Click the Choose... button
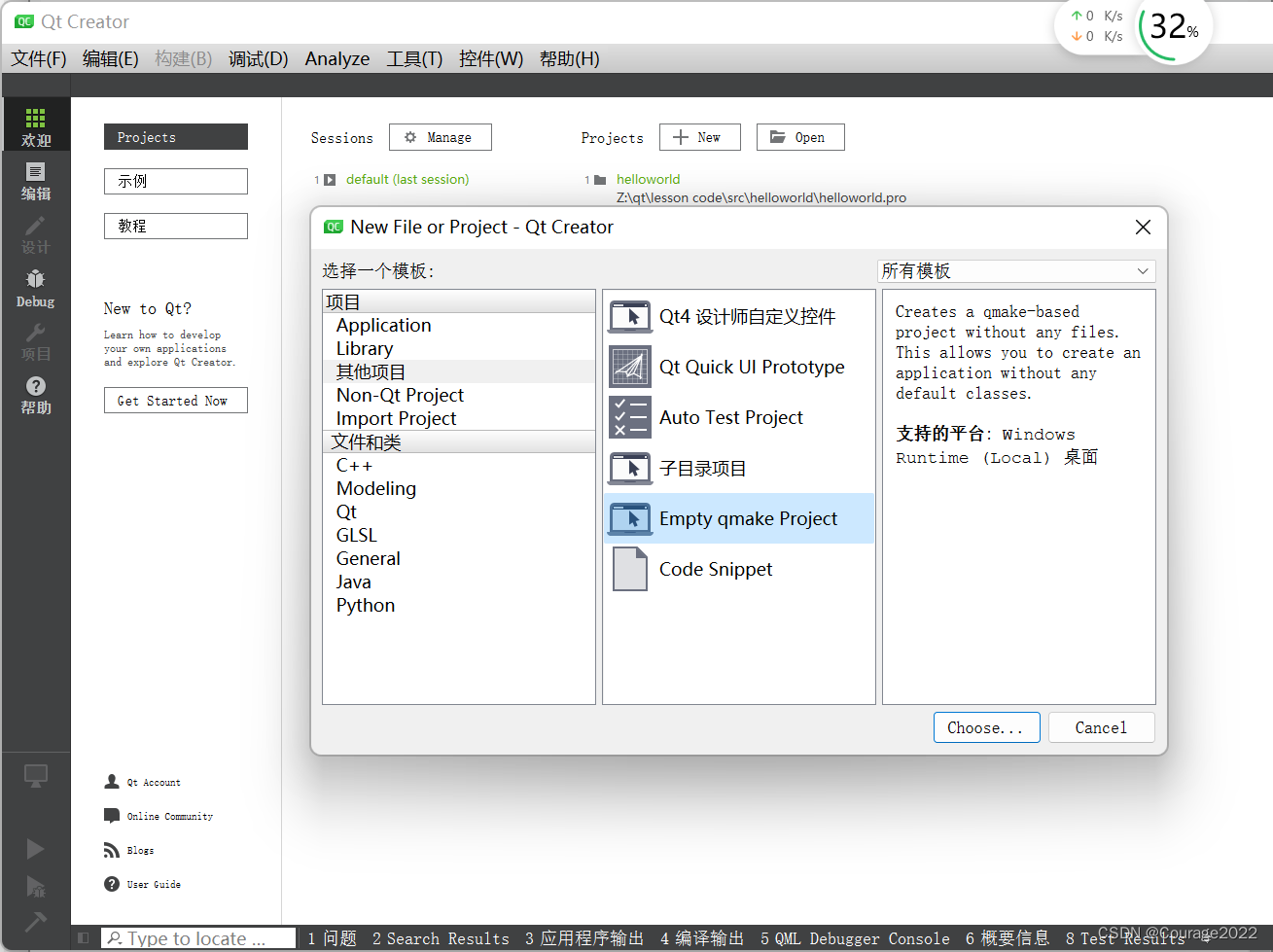The width and height of the screenshot is (1273, 952). point(986,727)
